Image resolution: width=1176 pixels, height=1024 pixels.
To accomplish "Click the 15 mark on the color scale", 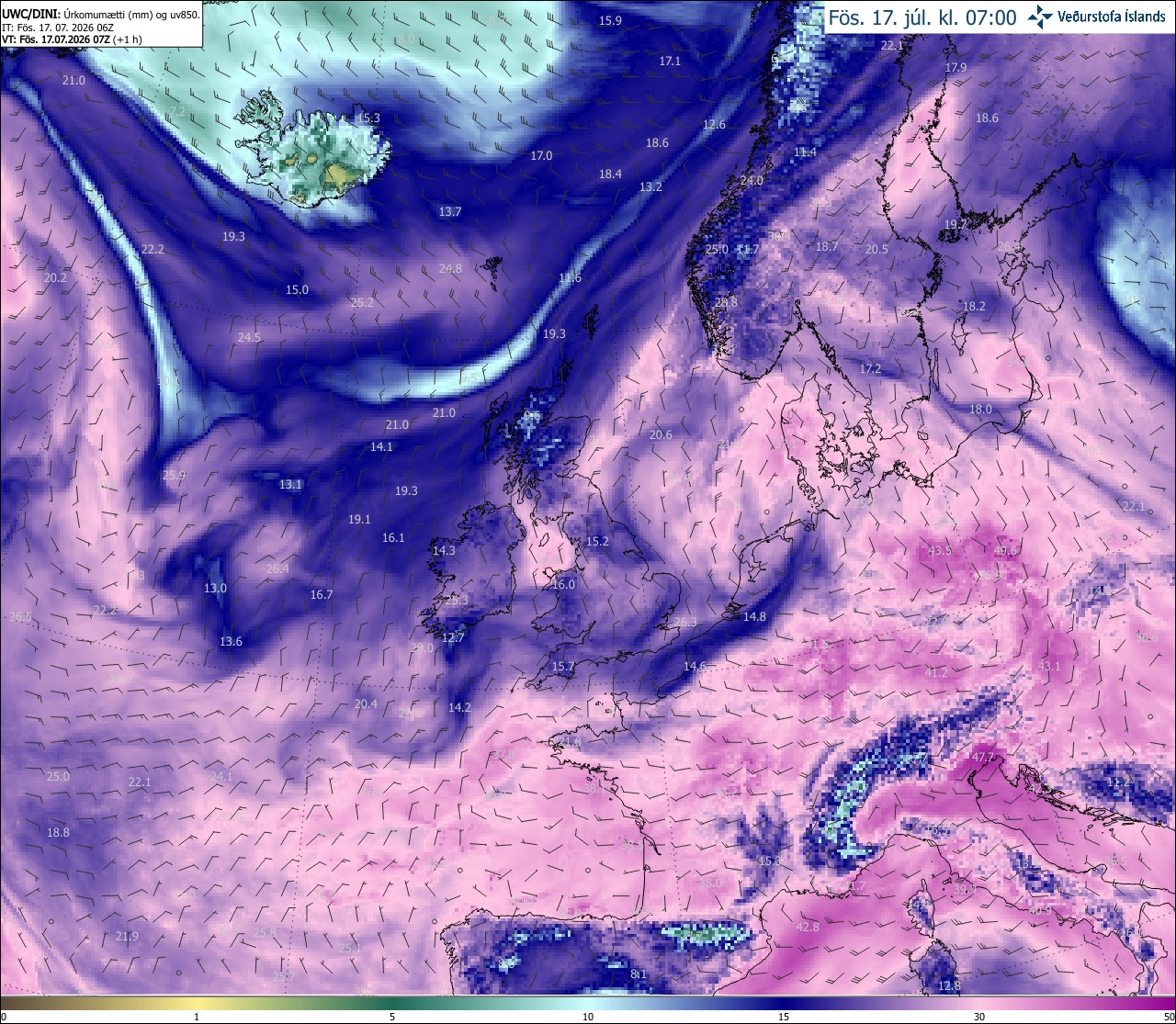I will point(783,1017).
